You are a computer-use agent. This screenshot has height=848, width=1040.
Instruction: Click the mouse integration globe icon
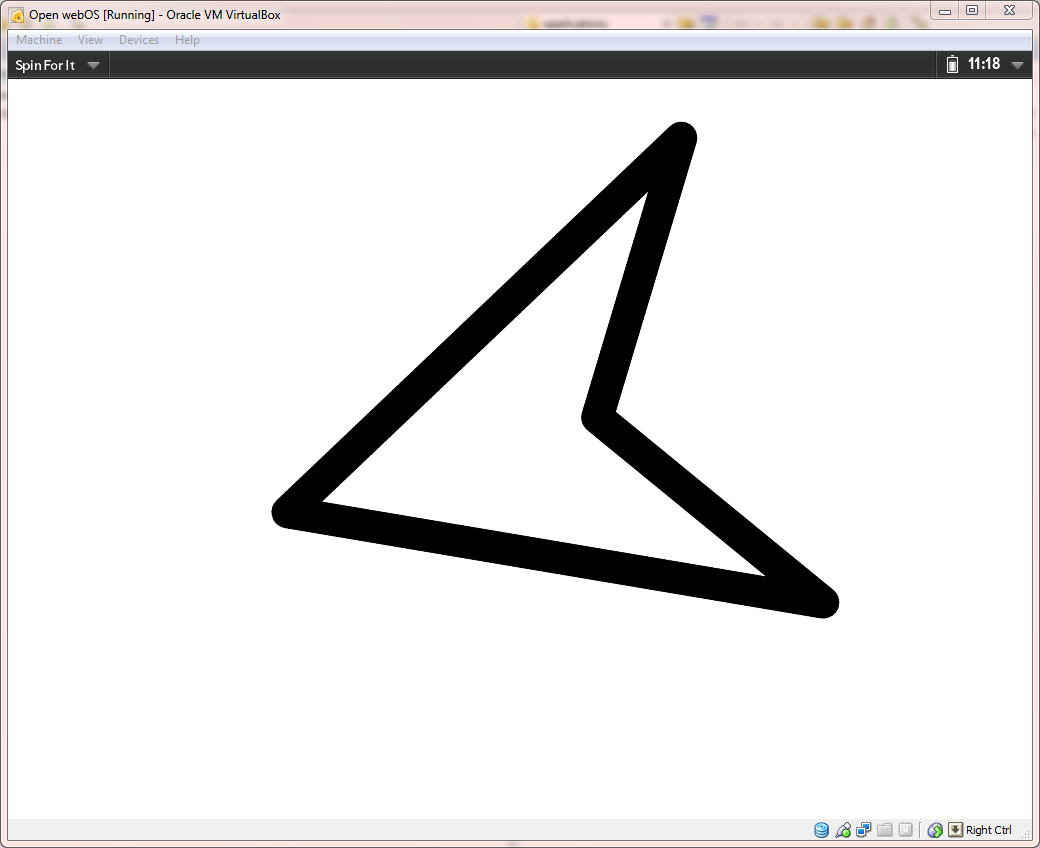pos(936,830)
